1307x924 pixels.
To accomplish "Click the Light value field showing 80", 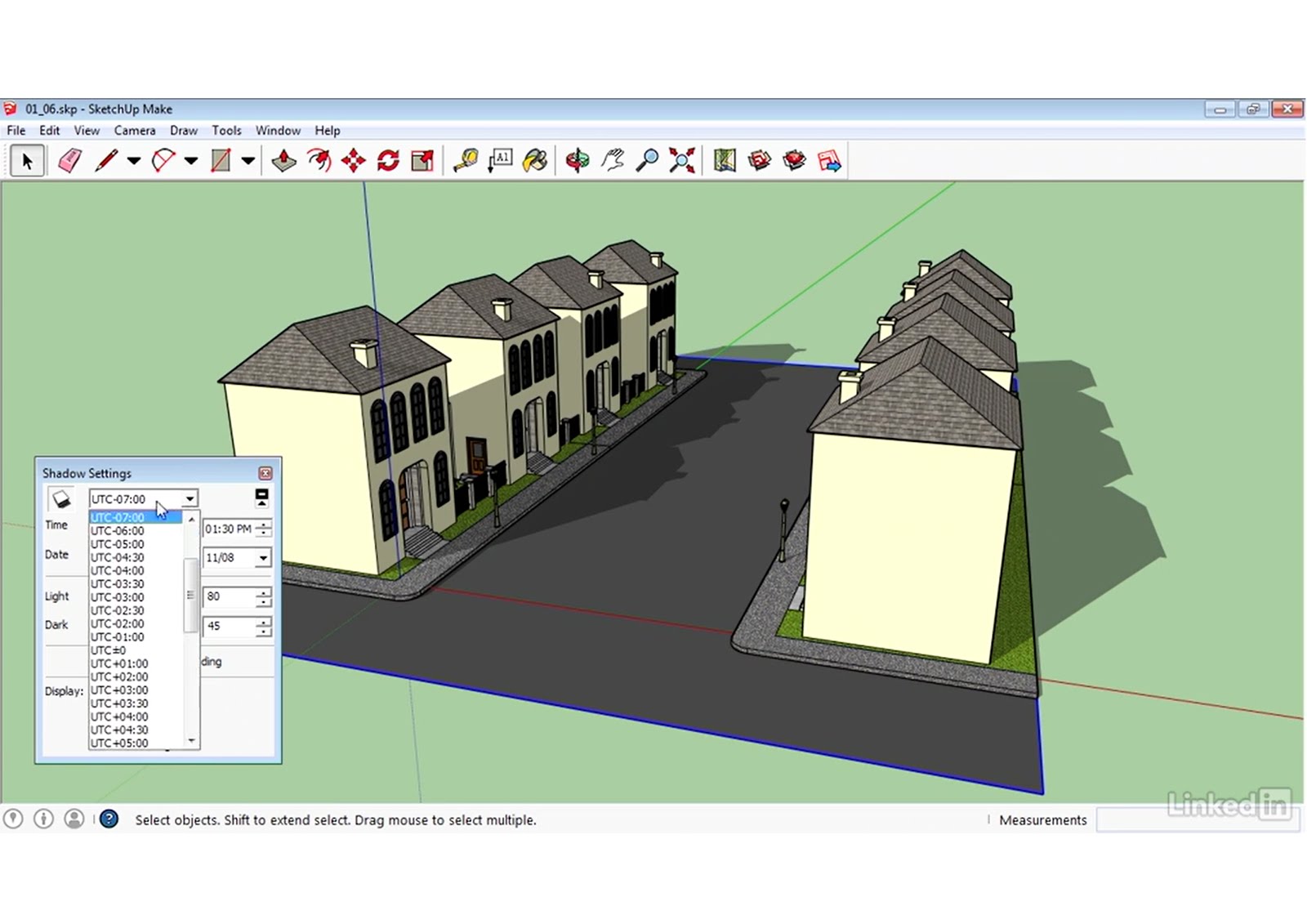I will 229,596.
